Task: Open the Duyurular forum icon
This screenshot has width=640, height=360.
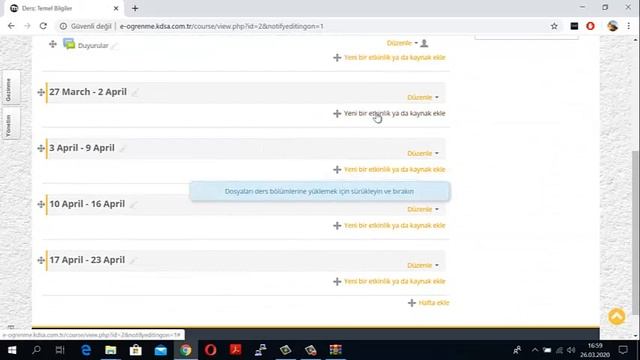Action: 69,44
